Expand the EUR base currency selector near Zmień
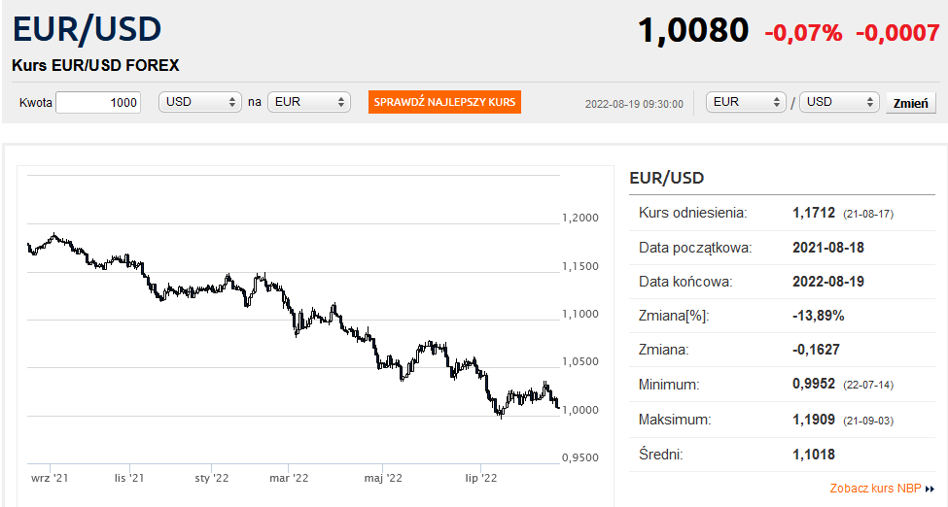The width and height of the screenshot is (948, 507). pos(746,102)
